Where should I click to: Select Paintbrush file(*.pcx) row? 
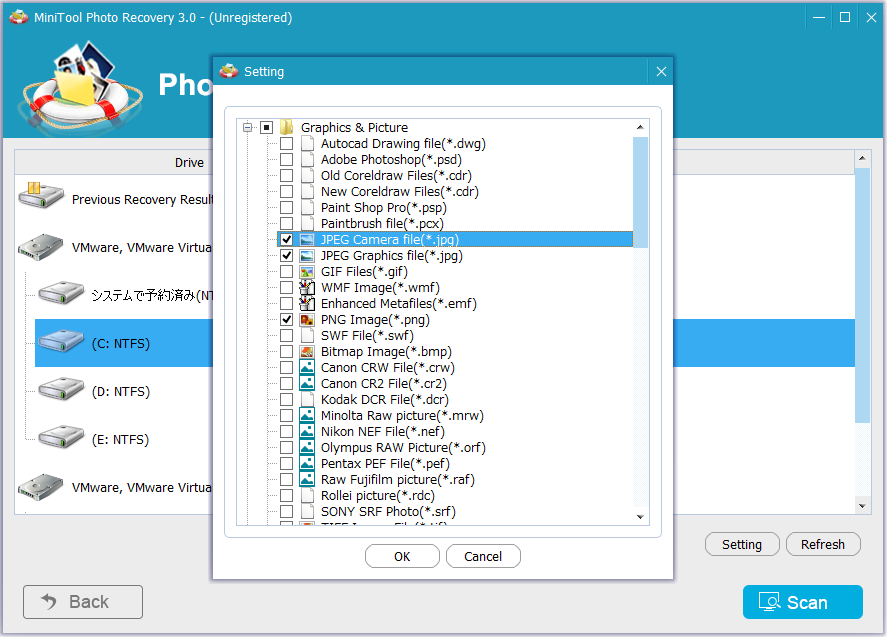pyautogui.click(x=382, y=223)
